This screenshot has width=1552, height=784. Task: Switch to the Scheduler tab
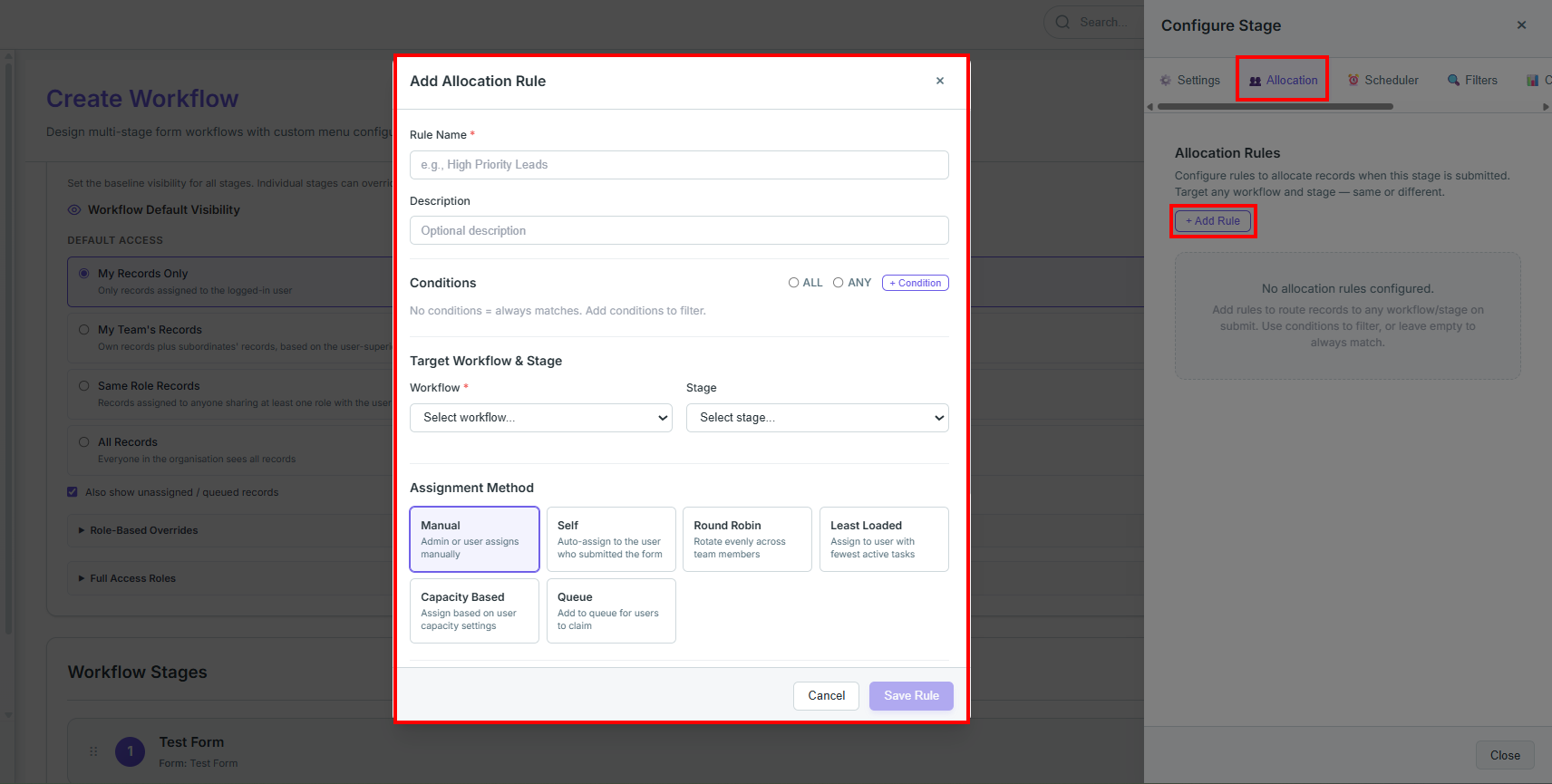1382,81
